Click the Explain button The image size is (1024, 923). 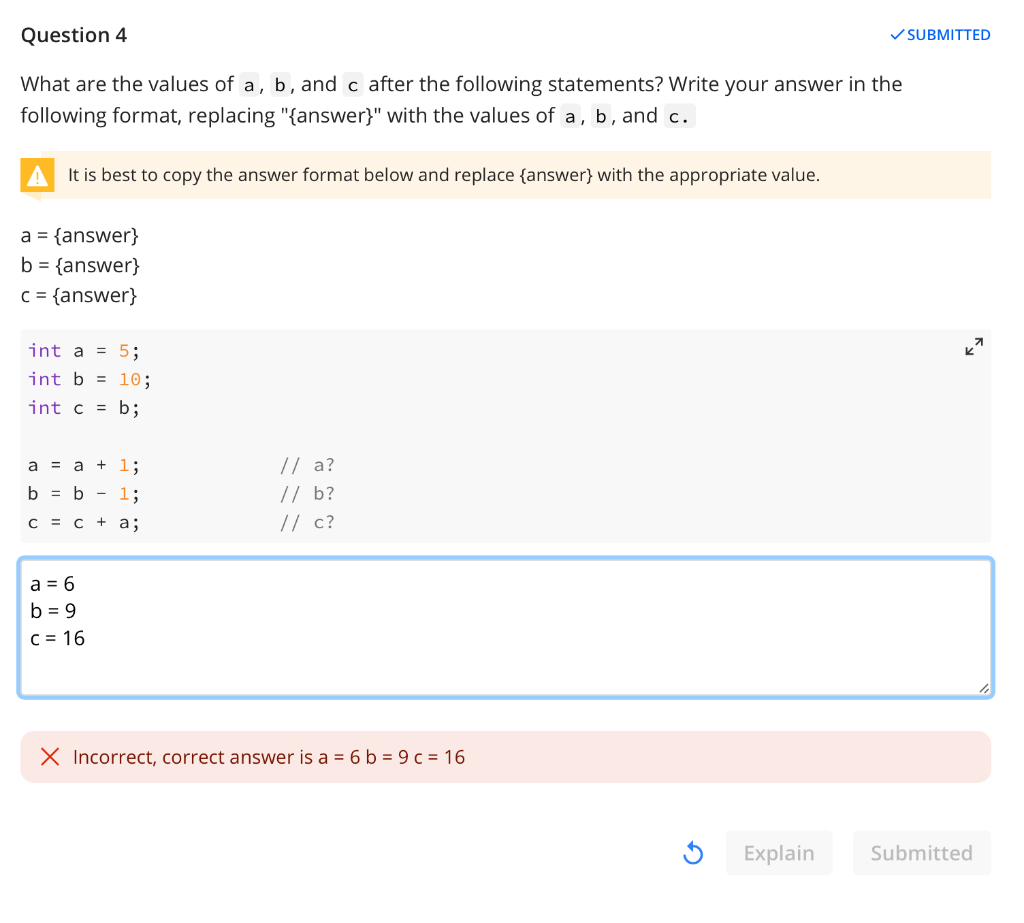pyautogui.click(x=779, y=852)
